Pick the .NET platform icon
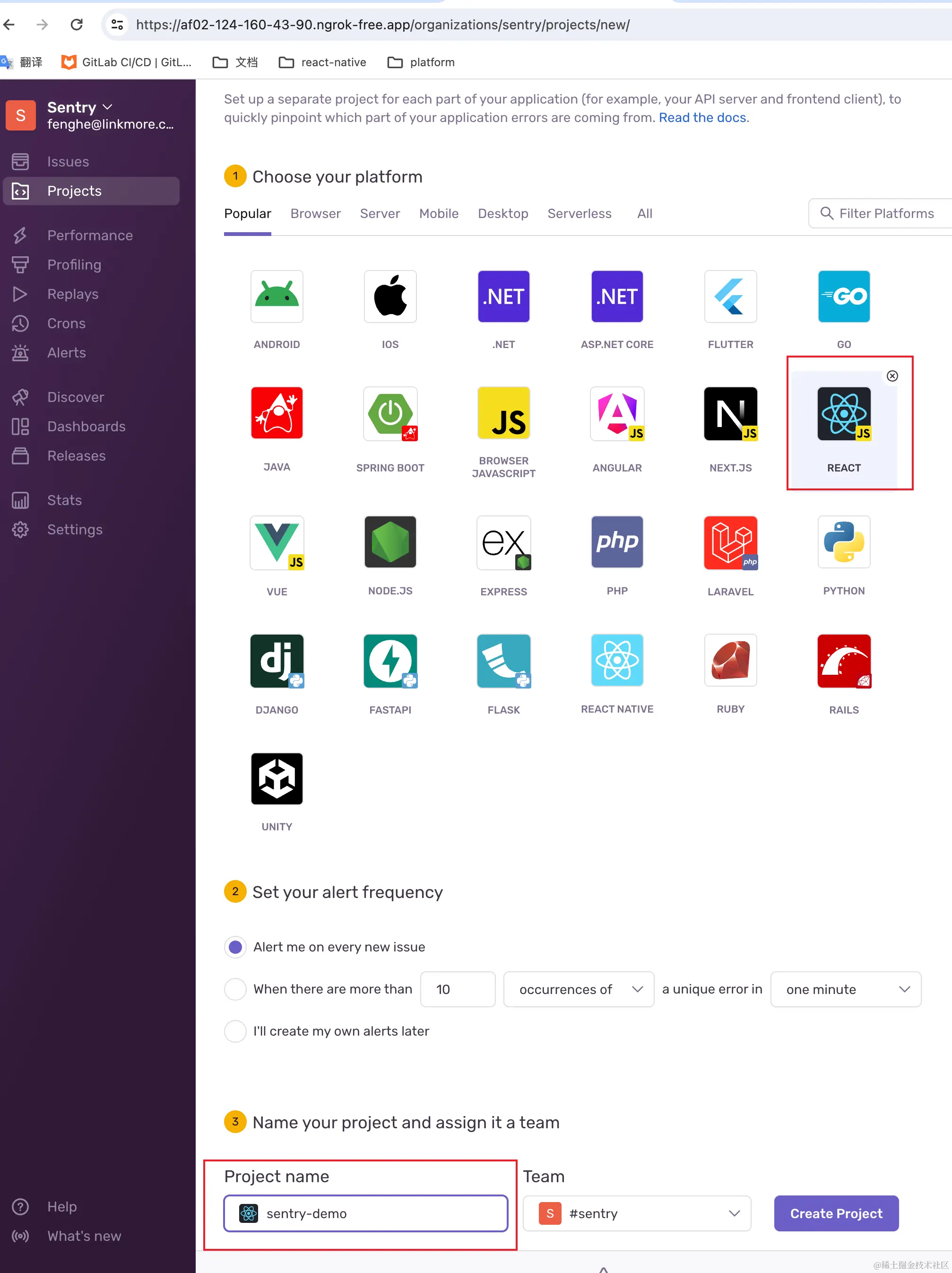Image resolution: width=952 pixels, height=1273 pixels. (503, 296)
